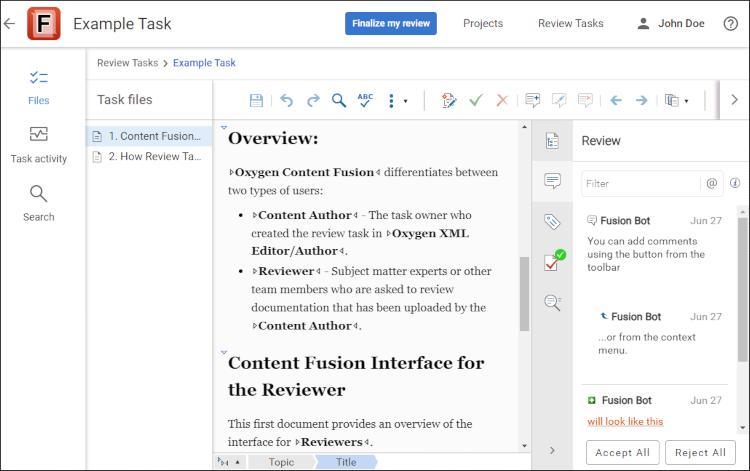Click the Review panel scrollbar thumb
The height and width of the screenshot is (471, 750).
tap(742, 289)
